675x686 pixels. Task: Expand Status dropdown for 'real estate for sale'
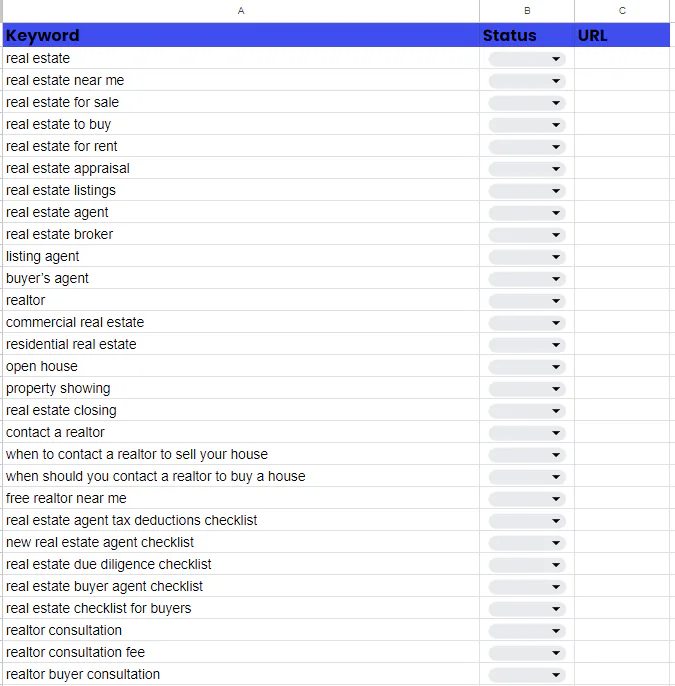pos(527,103)
